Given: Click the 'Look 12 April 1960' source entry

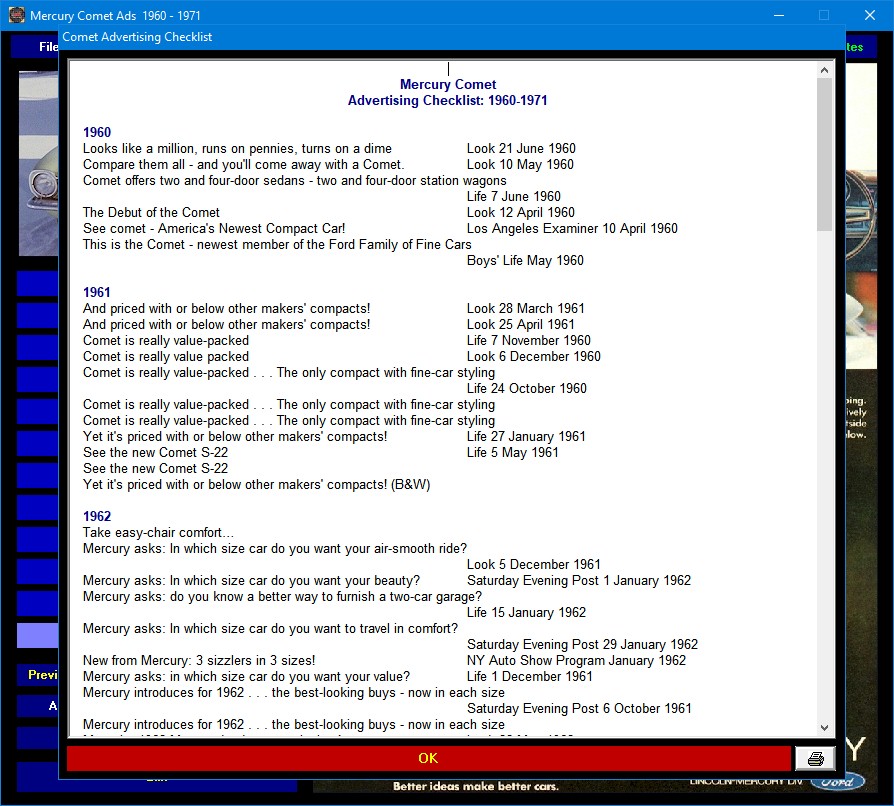Looking at the screenshot, I should coord(521,213).
